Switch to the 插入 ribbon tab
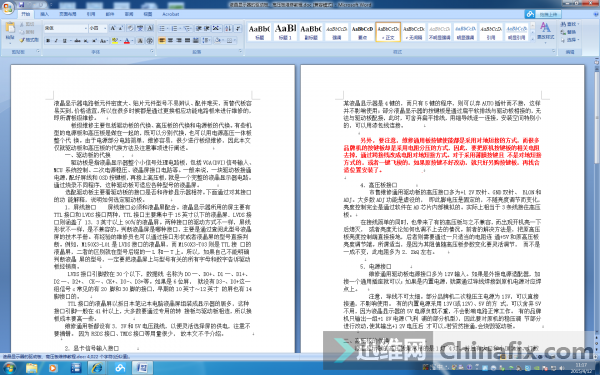600x375 pixels. 44,14
